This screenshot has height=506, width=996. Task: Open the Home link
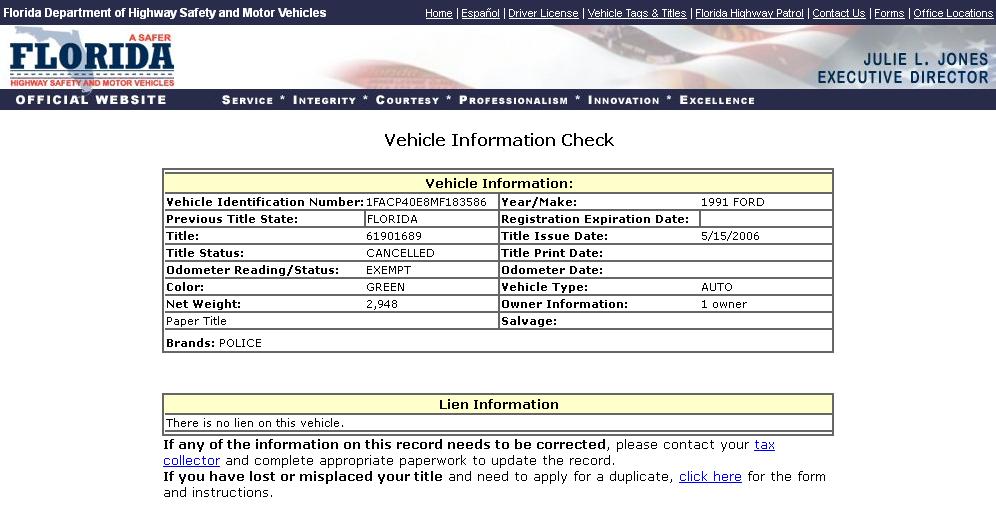(438, 13)
